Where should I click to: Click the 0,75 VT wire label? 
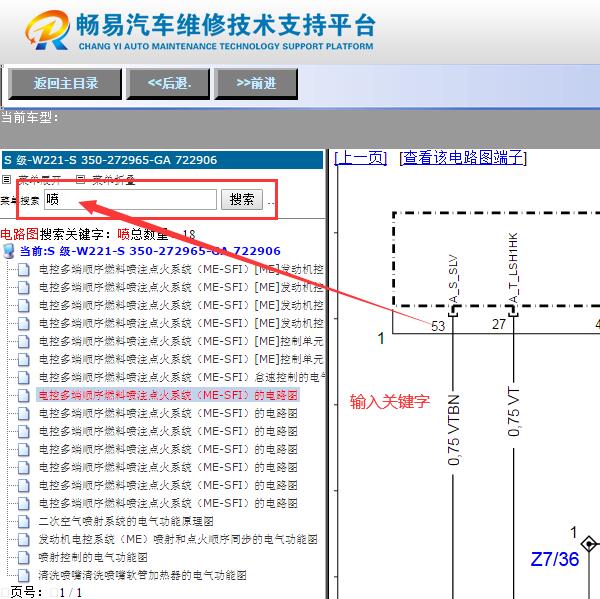pos(514,411)
